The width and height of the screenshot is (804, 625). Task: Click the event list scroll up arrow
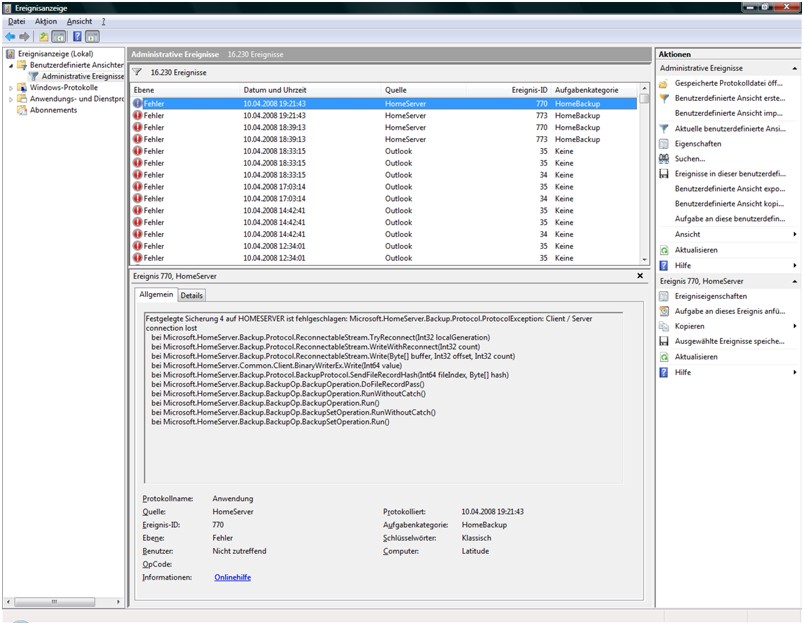click(x=645, y=89)
